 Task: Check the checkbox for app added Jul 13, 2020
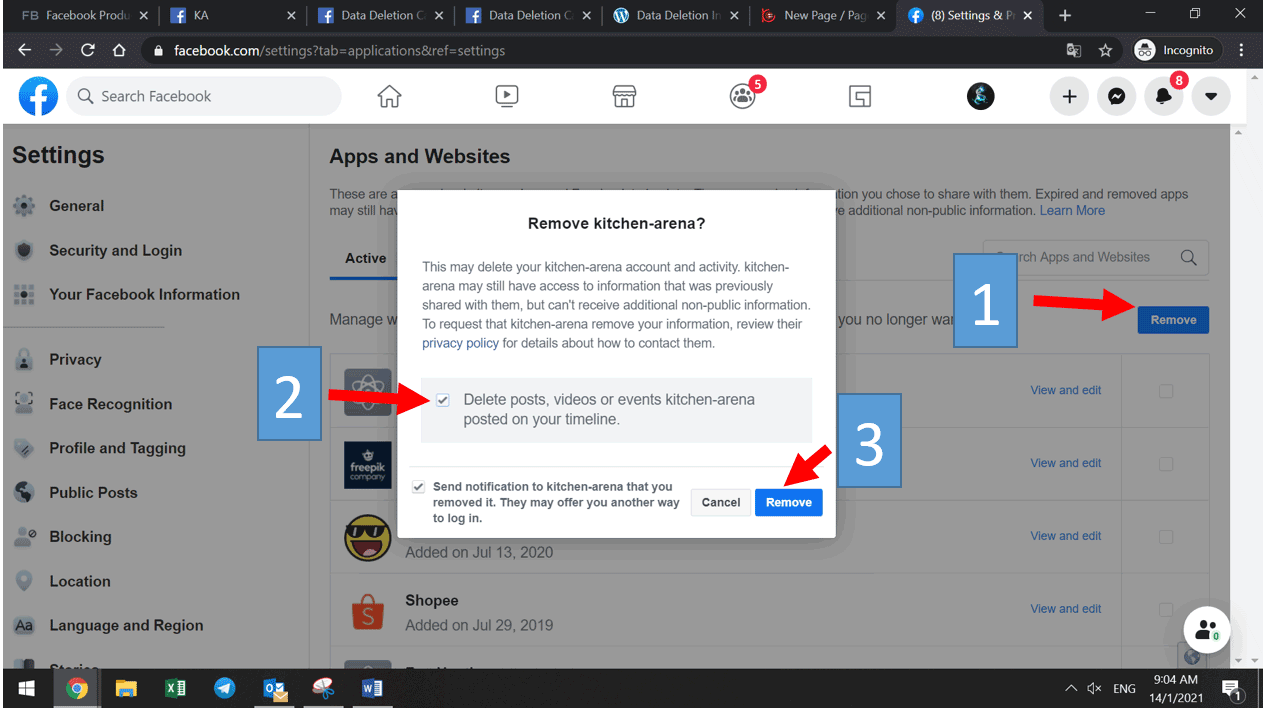point(1166,537)
